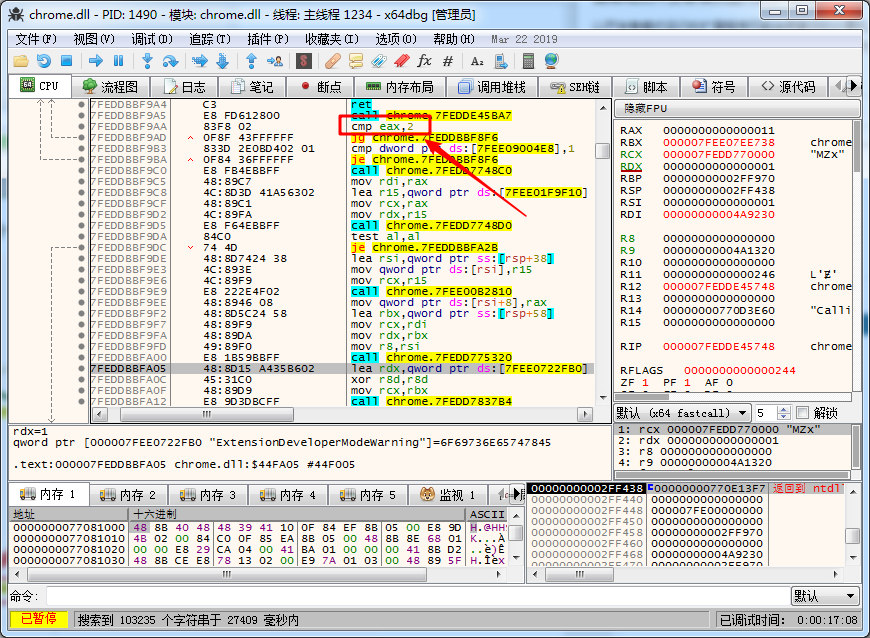The image size is (870, 638).
Task: Open the 收藏夹(I) menu
Action: pos(332,39)
